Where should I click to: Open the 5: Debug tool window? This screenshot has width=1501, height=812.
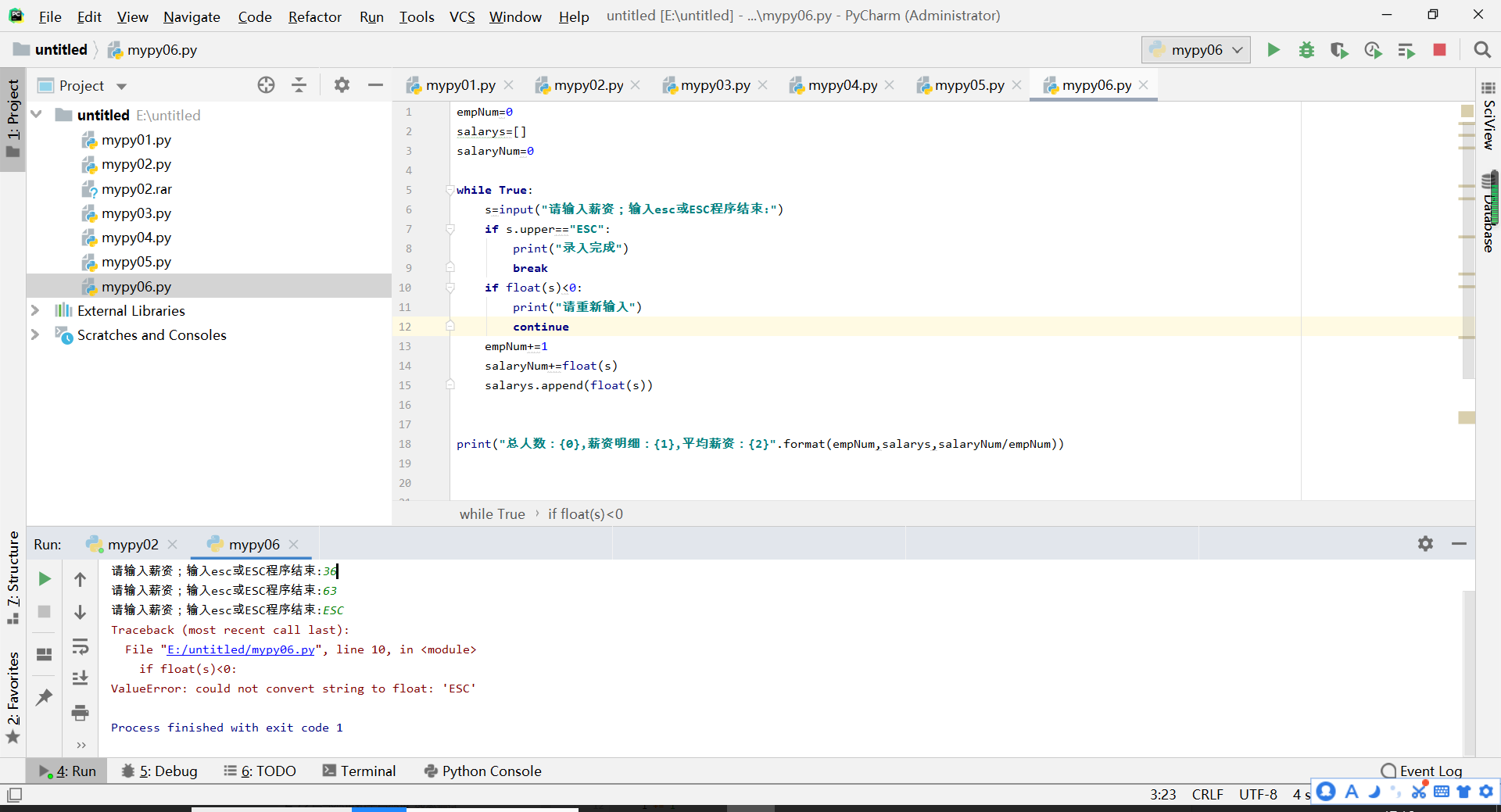click(x=159, y=771)
